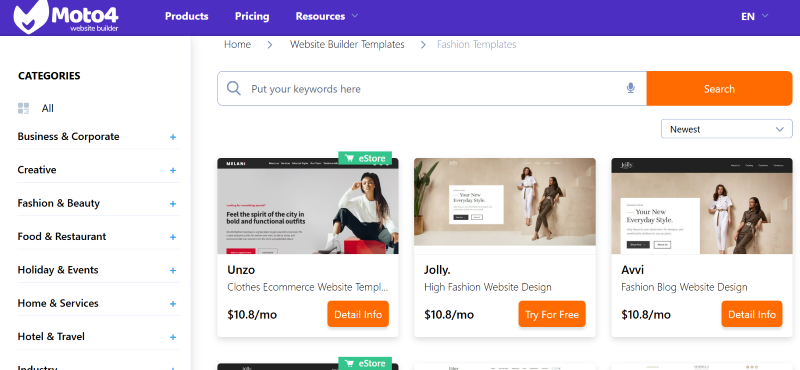Click Business & Corporate category label

coord(68,136)
